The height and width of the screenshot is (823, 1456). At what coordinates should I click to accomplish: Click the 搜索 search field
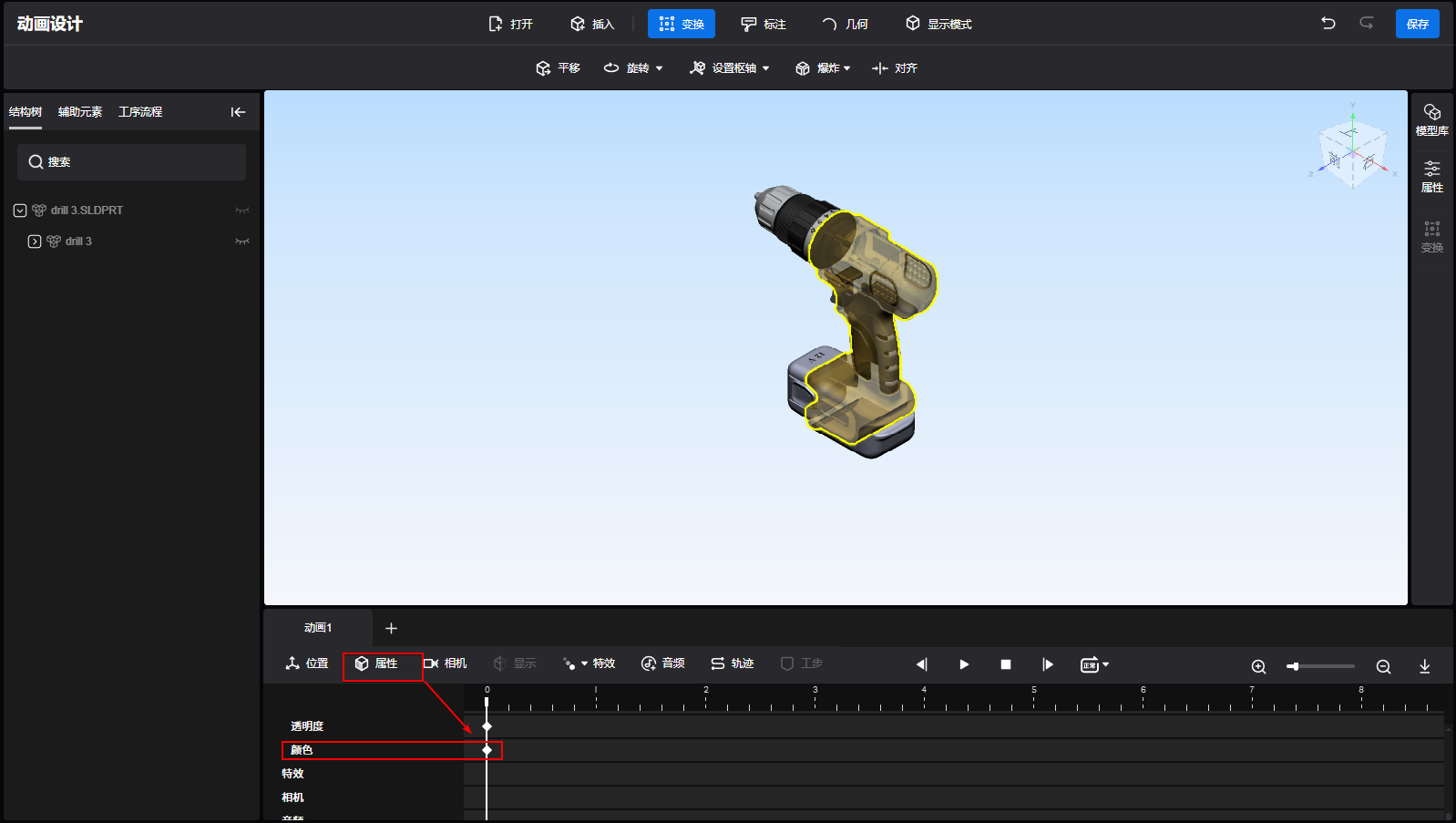(131, 162)
